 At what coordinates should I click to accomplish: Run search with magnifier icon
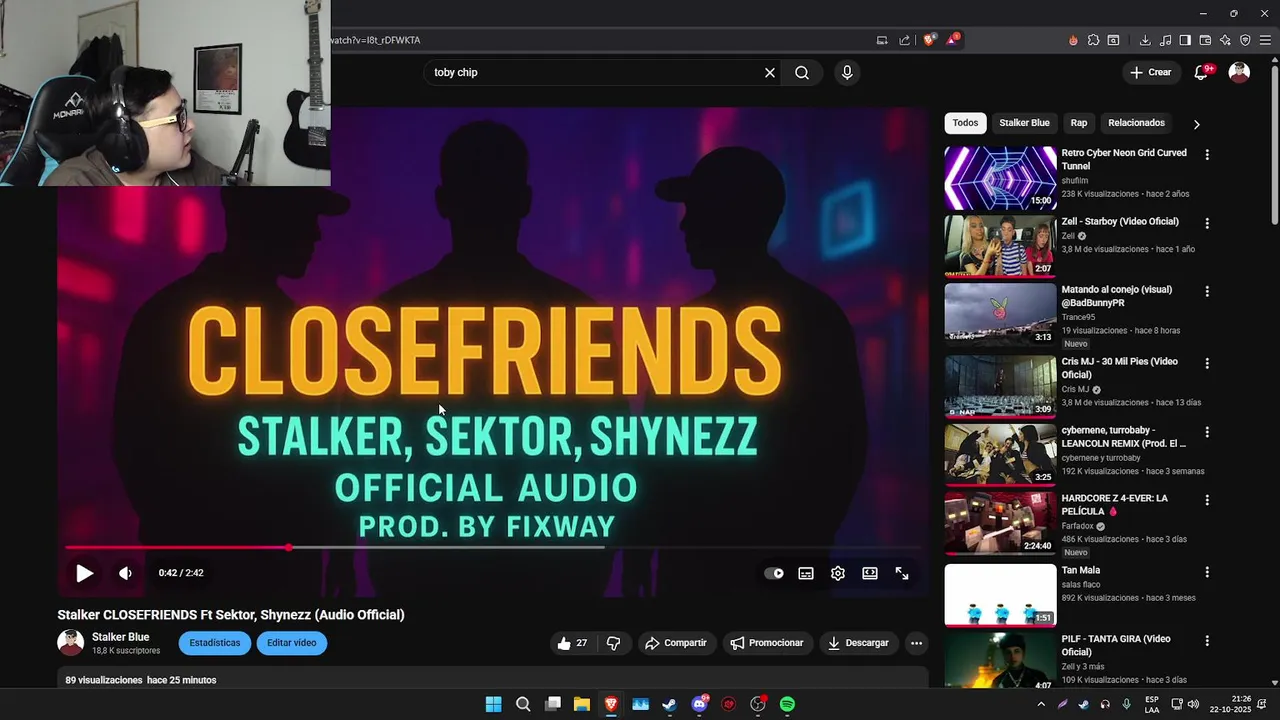click(802, 72)
